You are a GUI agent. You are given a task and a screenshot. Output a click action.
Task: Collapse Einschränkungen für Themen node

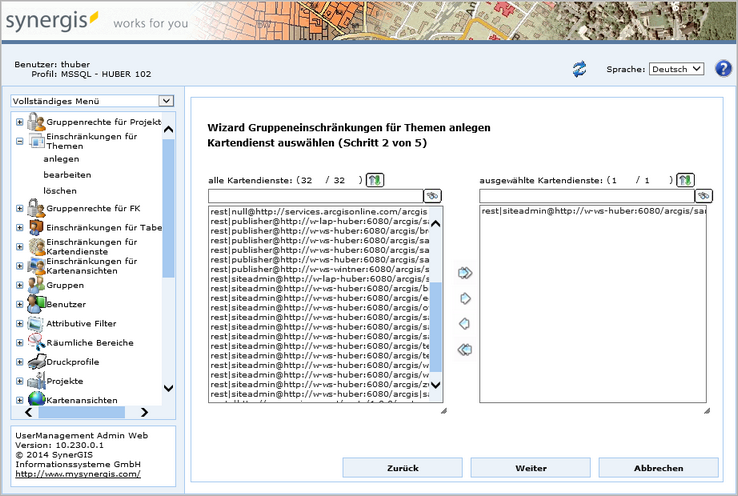click(20, 141)
